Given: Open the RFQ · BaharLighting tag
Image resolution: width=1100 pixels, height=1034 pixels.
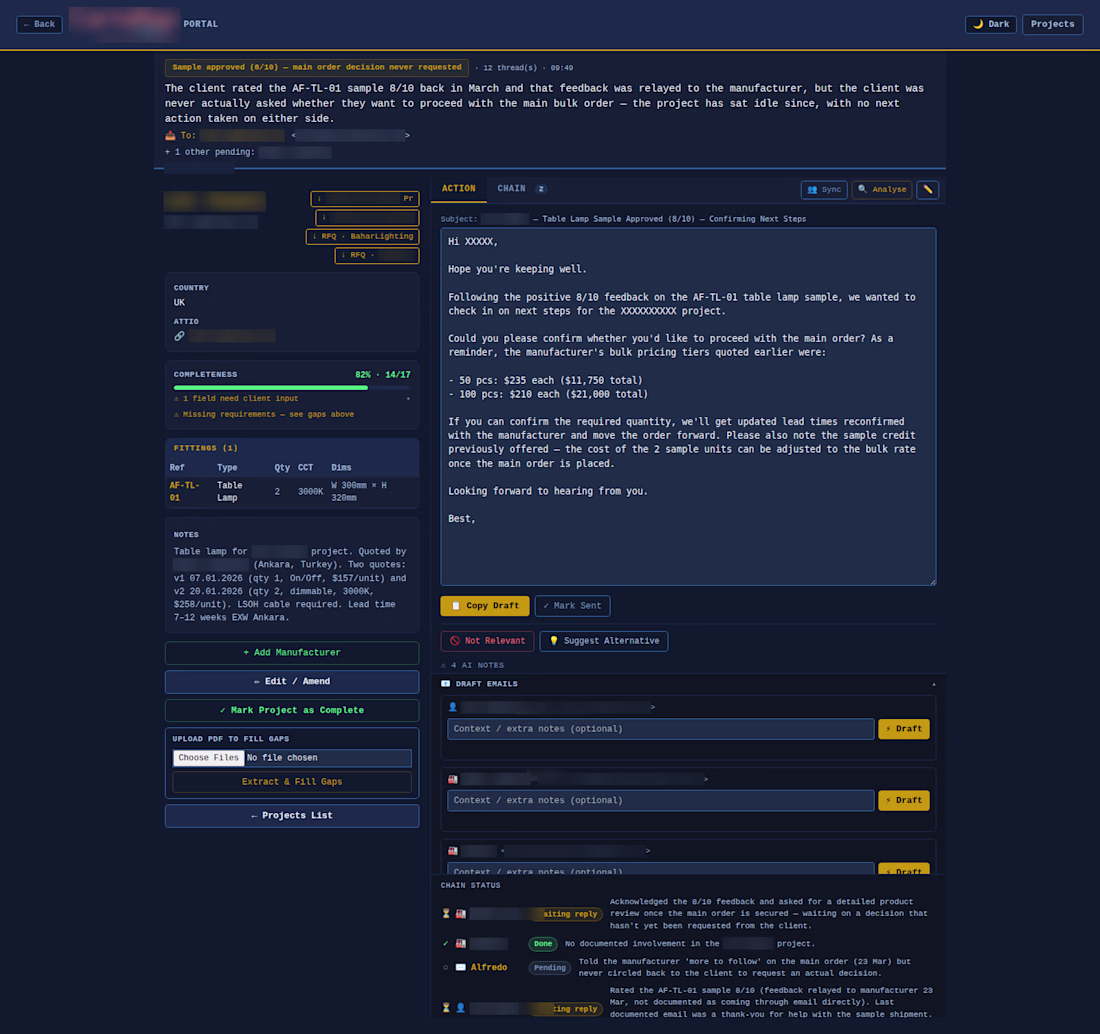Looking at the screenshot, I should pos(363,236).
